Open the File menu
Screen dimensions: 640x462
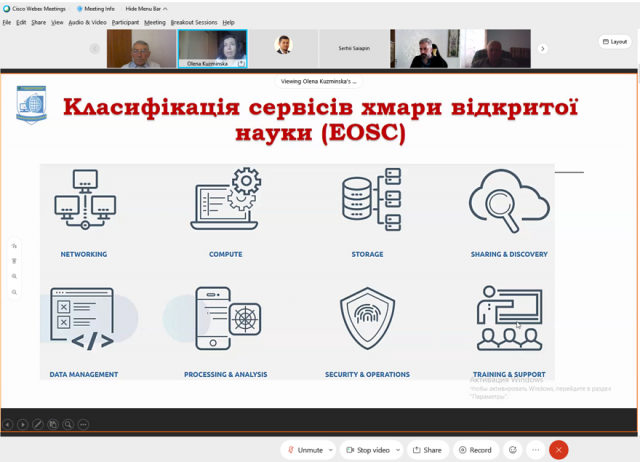(7, 22)
